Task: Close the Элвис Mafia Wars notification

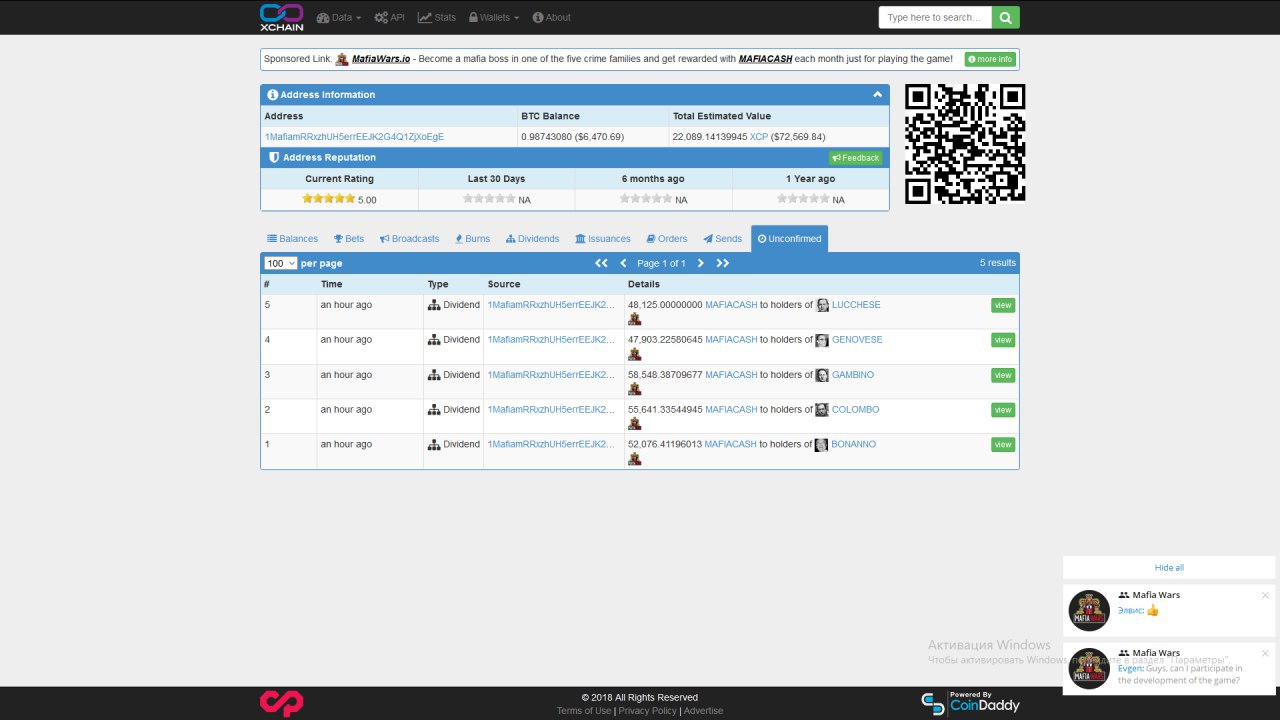Action: tap(1265, 595)
